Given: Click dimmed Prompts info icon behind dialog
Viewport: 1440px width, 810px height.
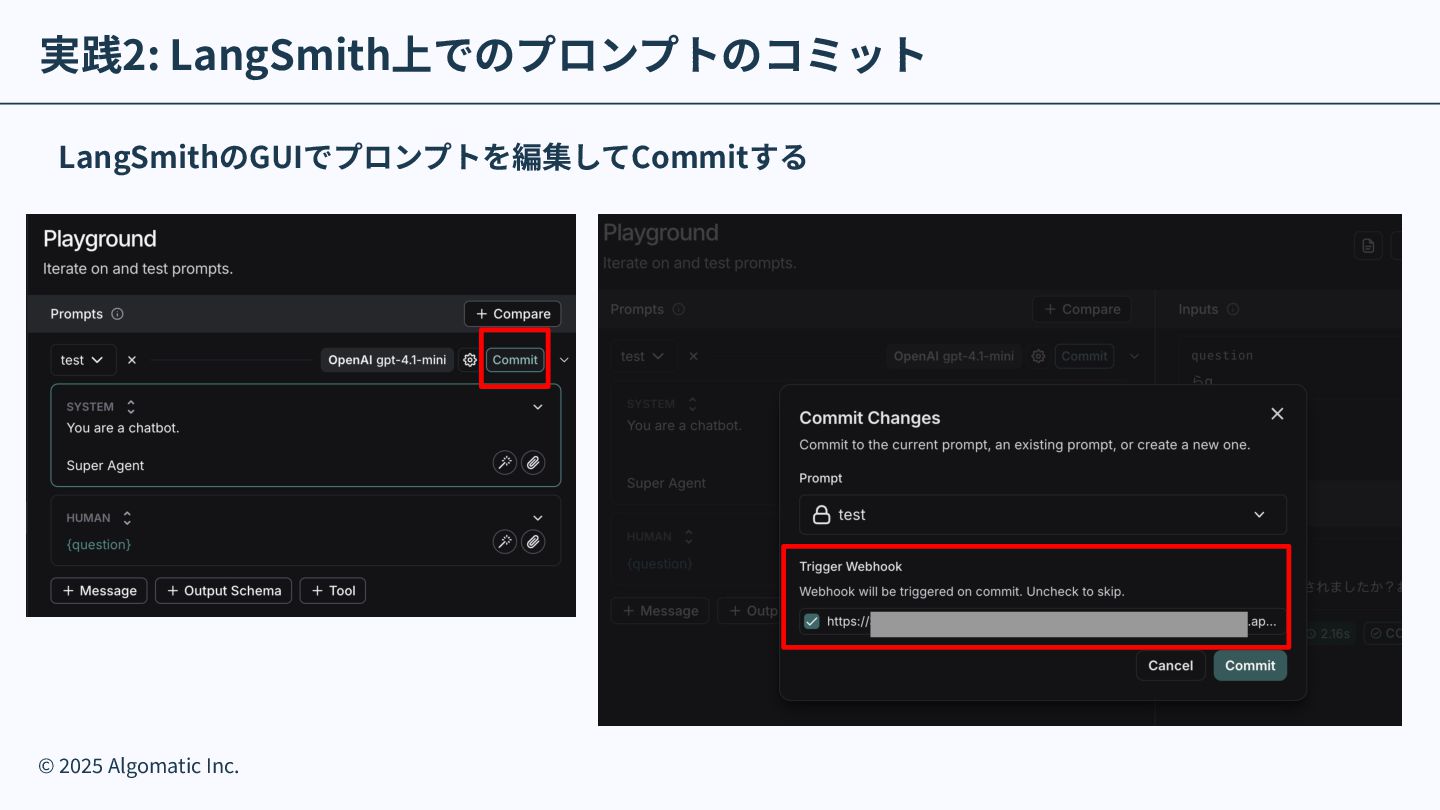Looking at the screenshot, I should (x=679, y=310).
